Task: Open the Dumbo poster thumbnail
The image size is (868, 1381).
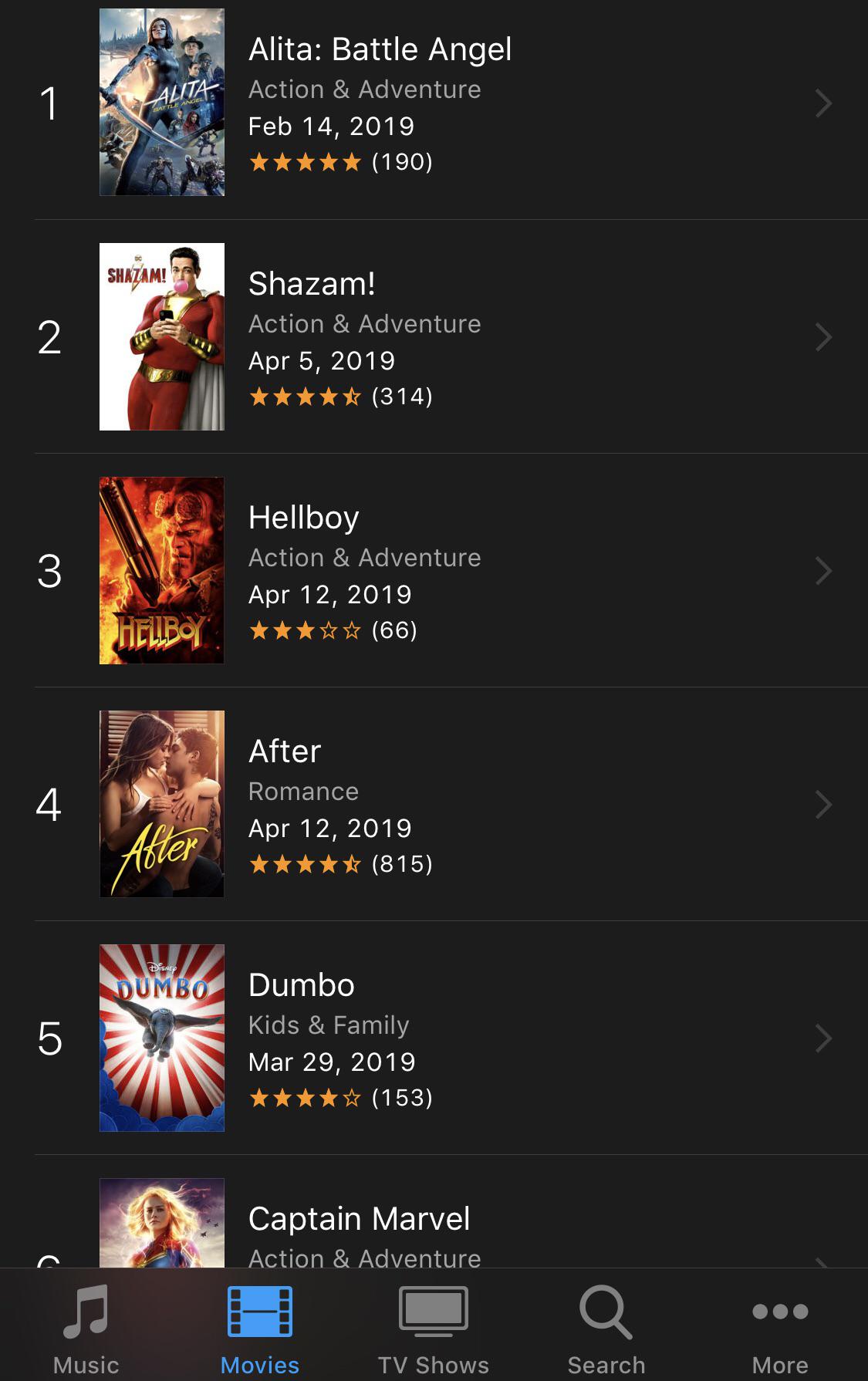Action: (x=162, y=1038)
